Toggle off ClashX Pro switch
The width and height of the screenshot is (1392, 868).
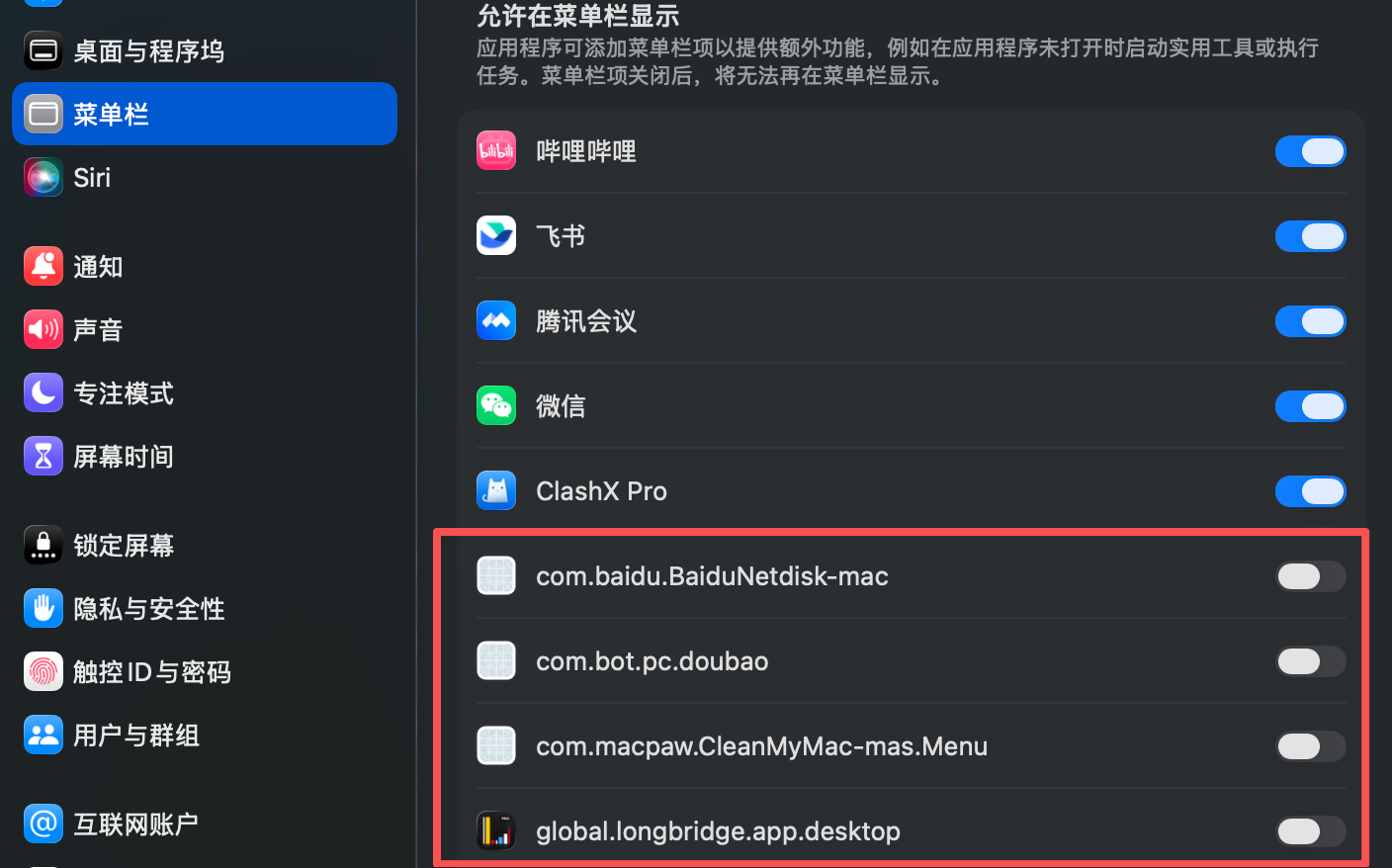tap(1311, 491)
